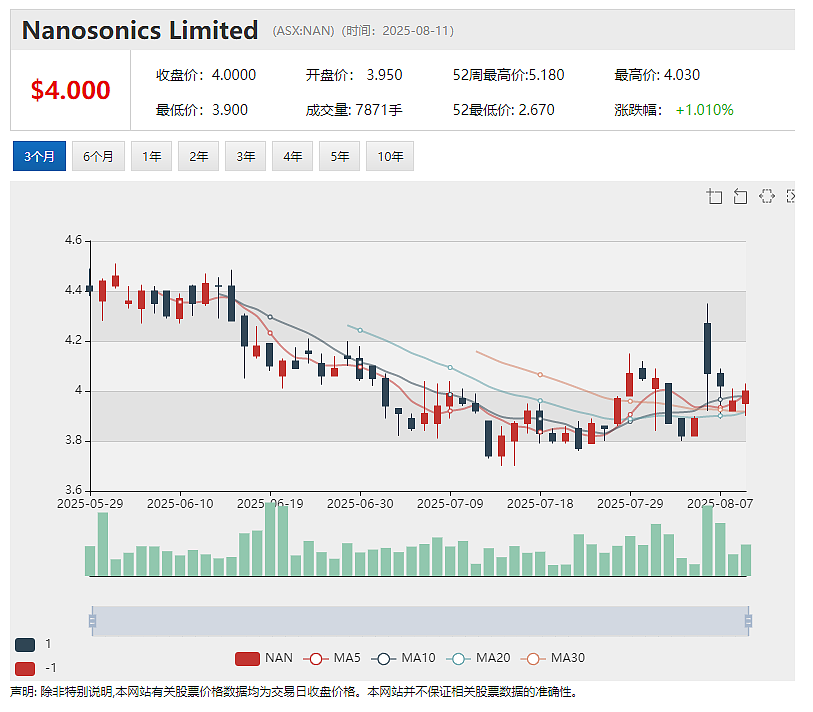This screenshot has width=813, height=712.
Task: Show the 5年 price history
Action: click(340, 156)
